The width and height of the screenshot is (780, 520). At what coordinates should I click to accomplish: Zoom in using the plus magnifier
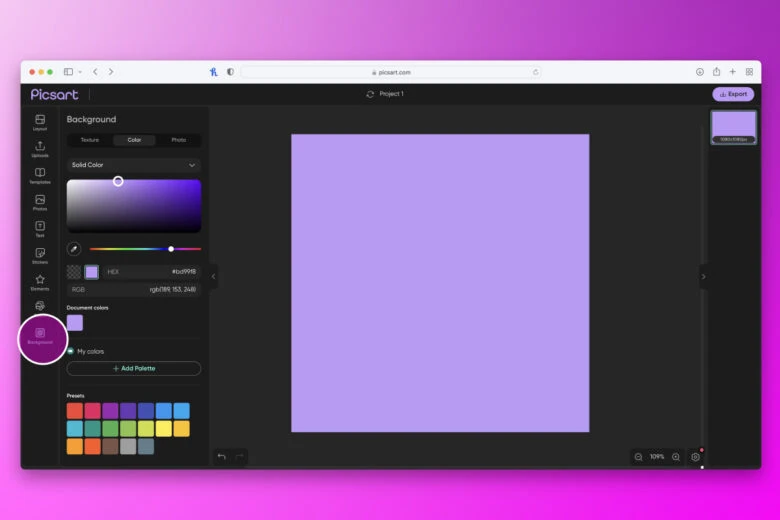(x=676, y=457)
